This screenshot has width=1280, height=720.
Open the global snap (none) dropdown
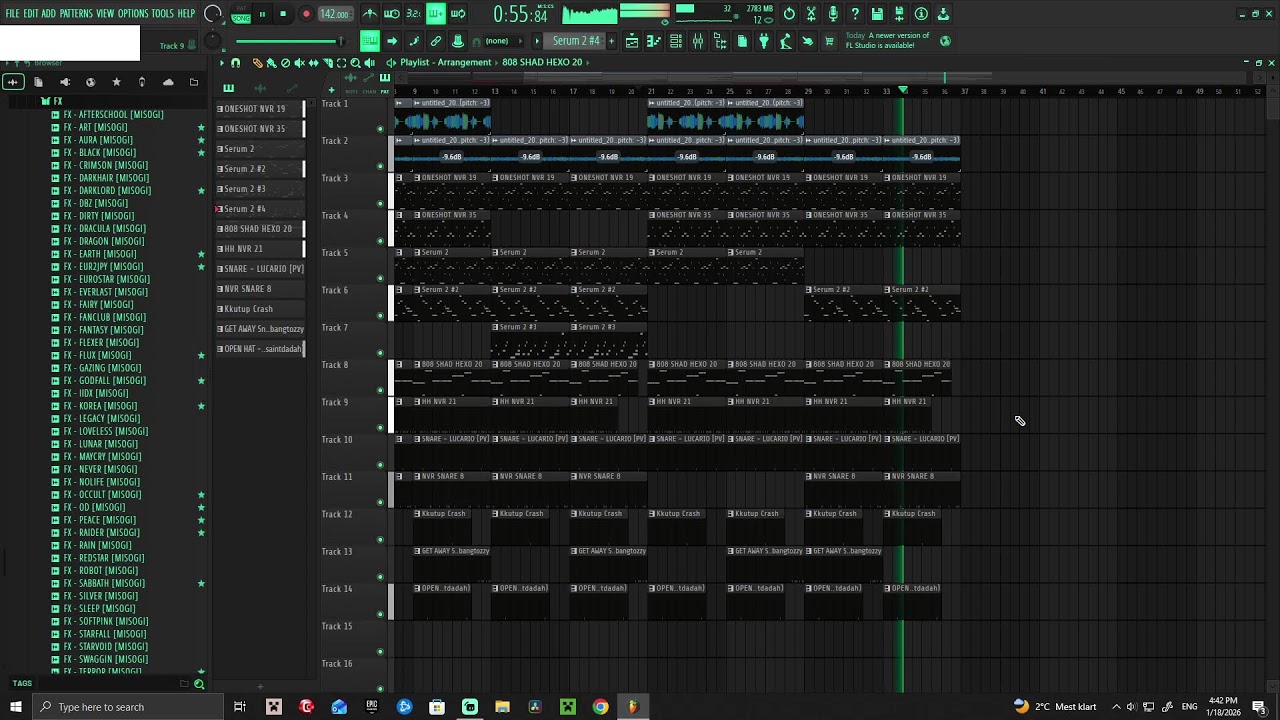(503, 41)
